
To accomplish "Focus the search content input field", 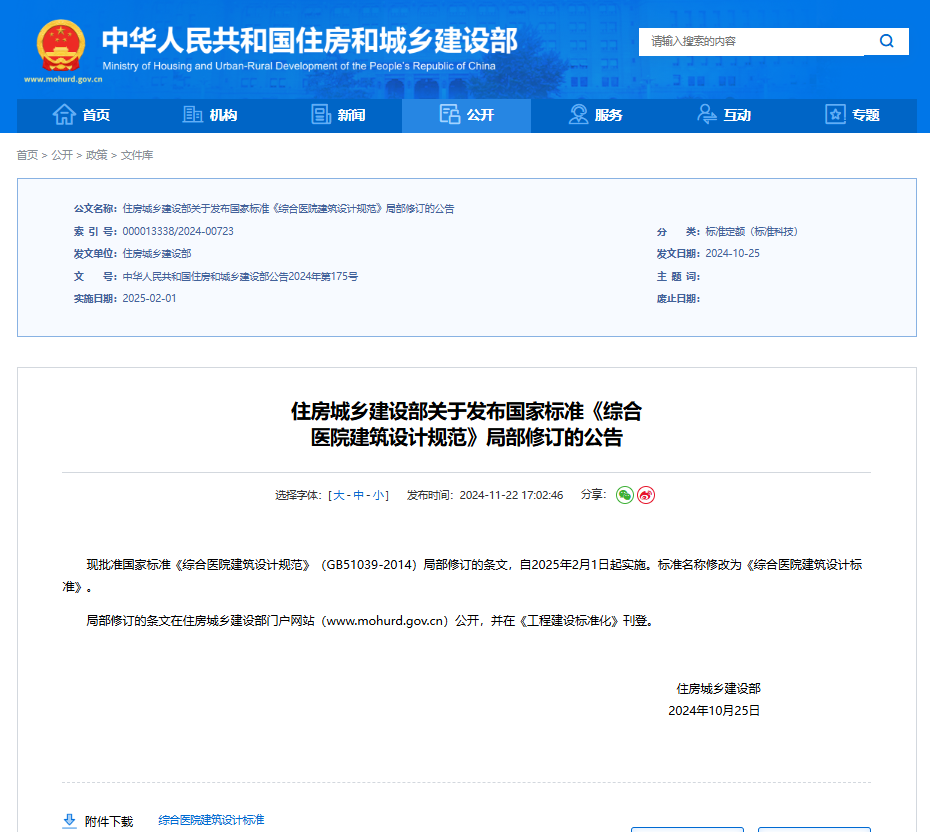I will [x=751, y=42].
